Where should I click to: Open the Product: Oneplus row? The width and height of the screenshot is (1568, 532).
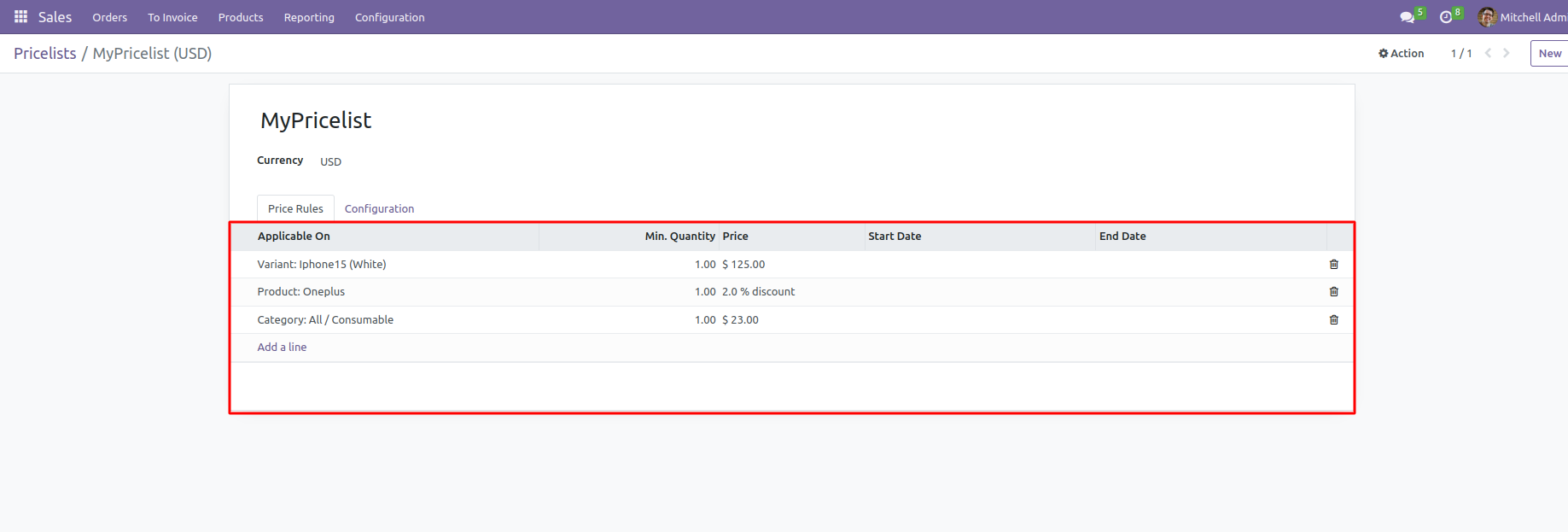(791, 292)
